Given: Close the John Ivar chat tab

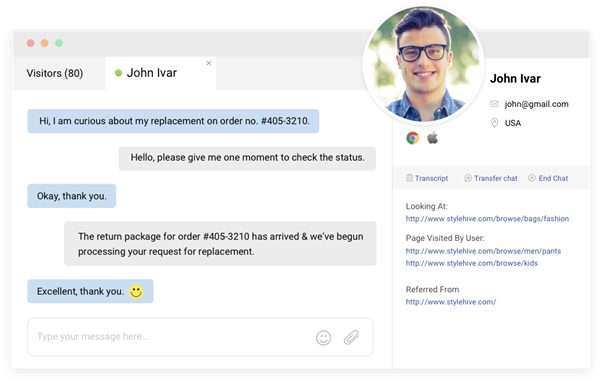Looking at the screenshot, I should (208, 63).
